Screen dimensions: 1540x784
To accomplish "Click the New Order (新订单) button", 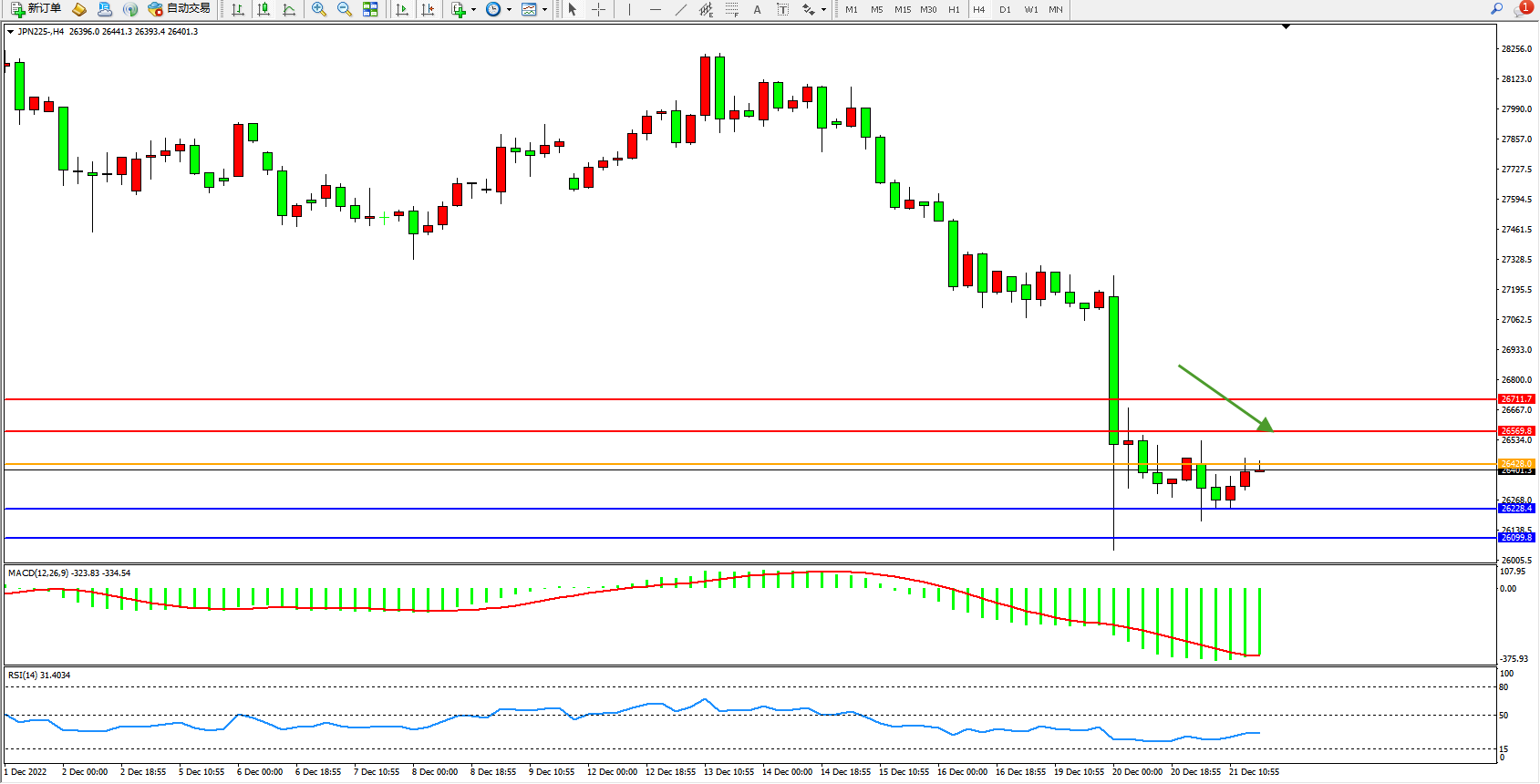I will click(x=36, y=9).
